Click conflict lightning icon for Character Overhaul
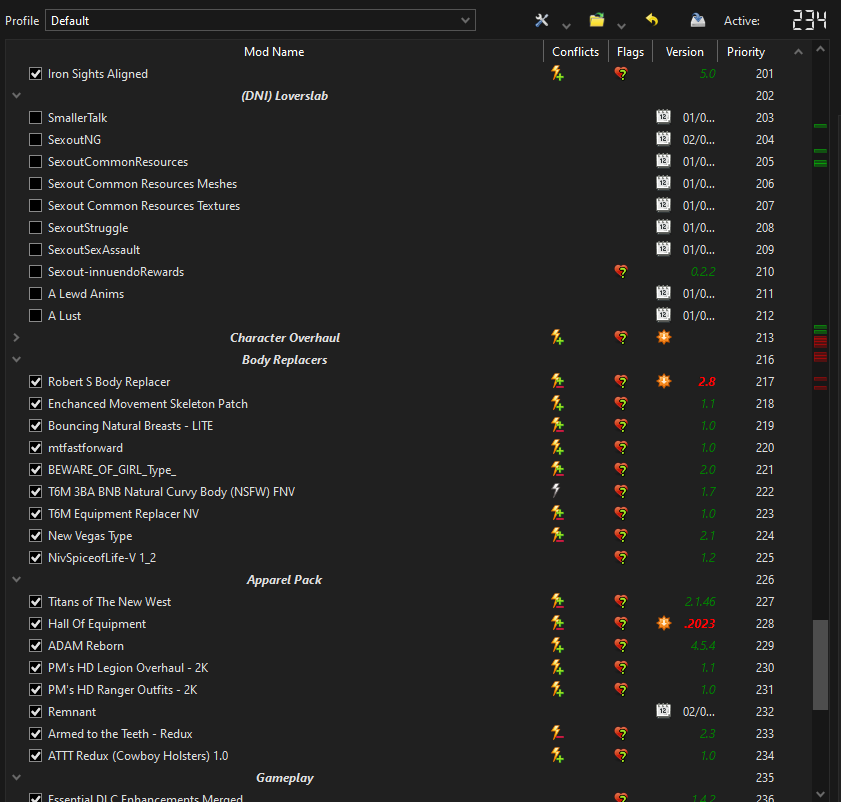Screen dimensions: 841x802 point(557,337)
